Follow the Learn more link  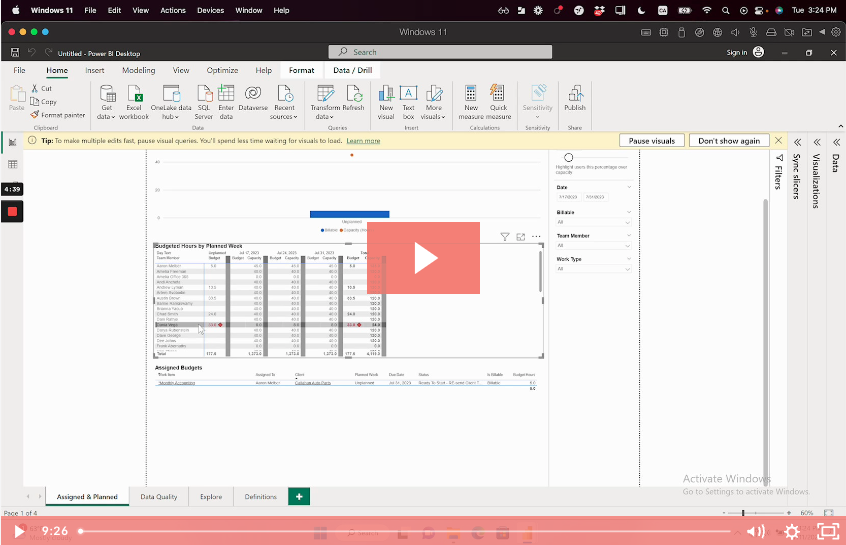363,141
